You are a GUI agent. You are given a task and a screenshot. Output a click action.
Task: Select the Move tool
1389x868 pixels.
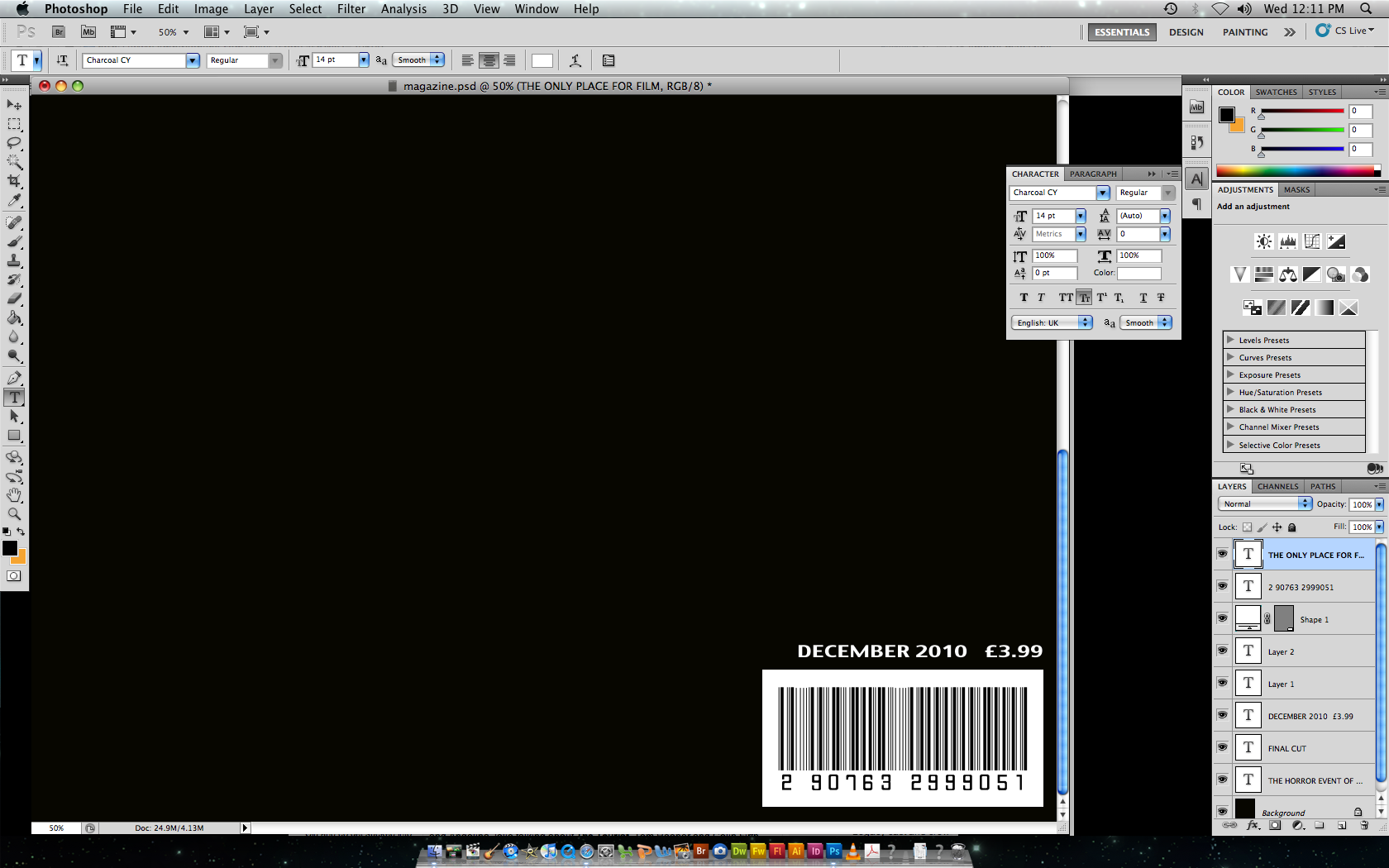click(14, 105)
